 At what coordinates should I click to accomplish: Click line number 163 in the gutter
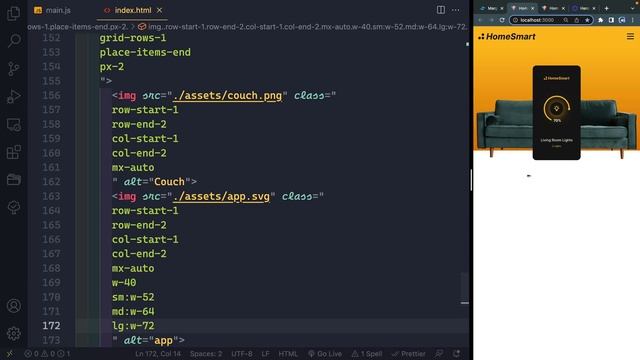pyautogui.click(x=51, y=196)
